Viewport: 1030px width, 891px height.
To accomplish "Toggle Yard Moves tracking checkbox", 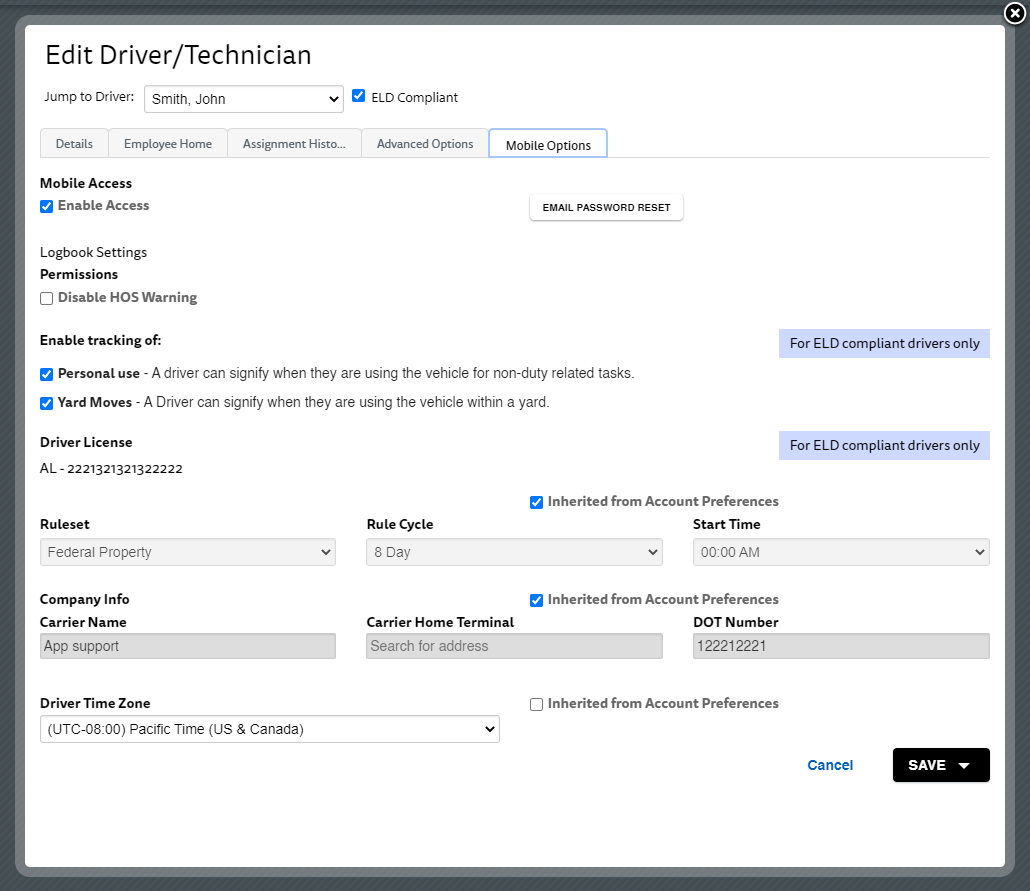I will (47, 403).
